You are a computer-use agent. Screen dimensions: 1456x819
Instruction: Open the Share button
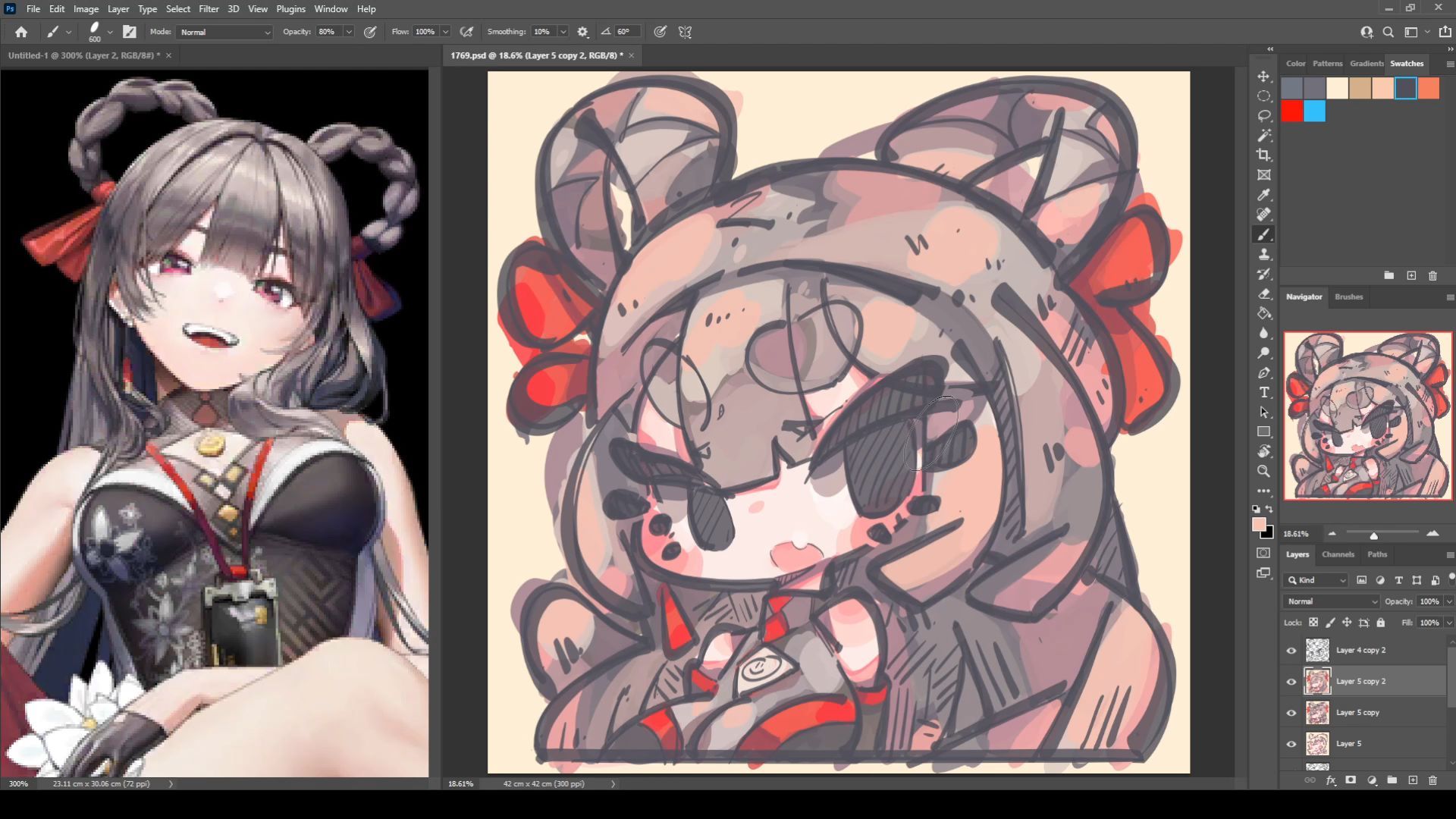pyautogui.click(x=1445, y=32)
